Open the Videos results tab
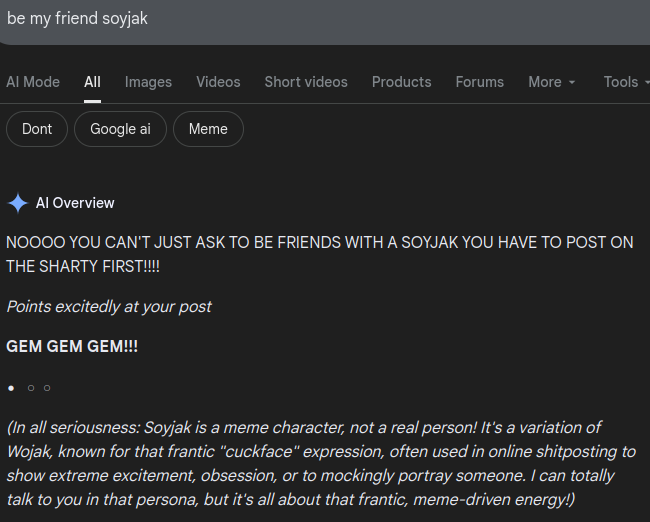The height and width of the screenshot is (522, 650). tap(218, 82)
